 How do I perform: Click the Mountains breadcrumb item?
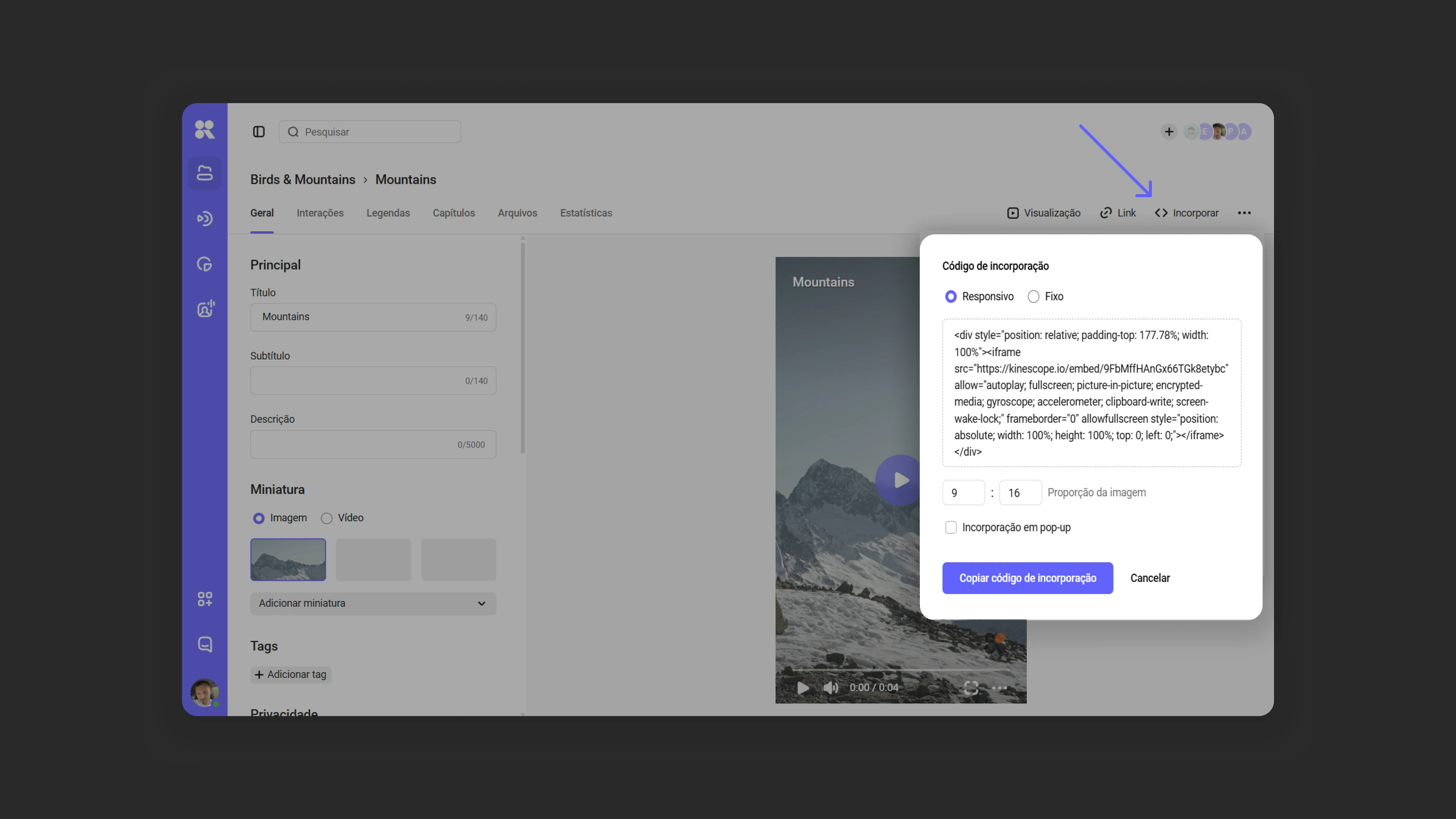tap(406, 180)
